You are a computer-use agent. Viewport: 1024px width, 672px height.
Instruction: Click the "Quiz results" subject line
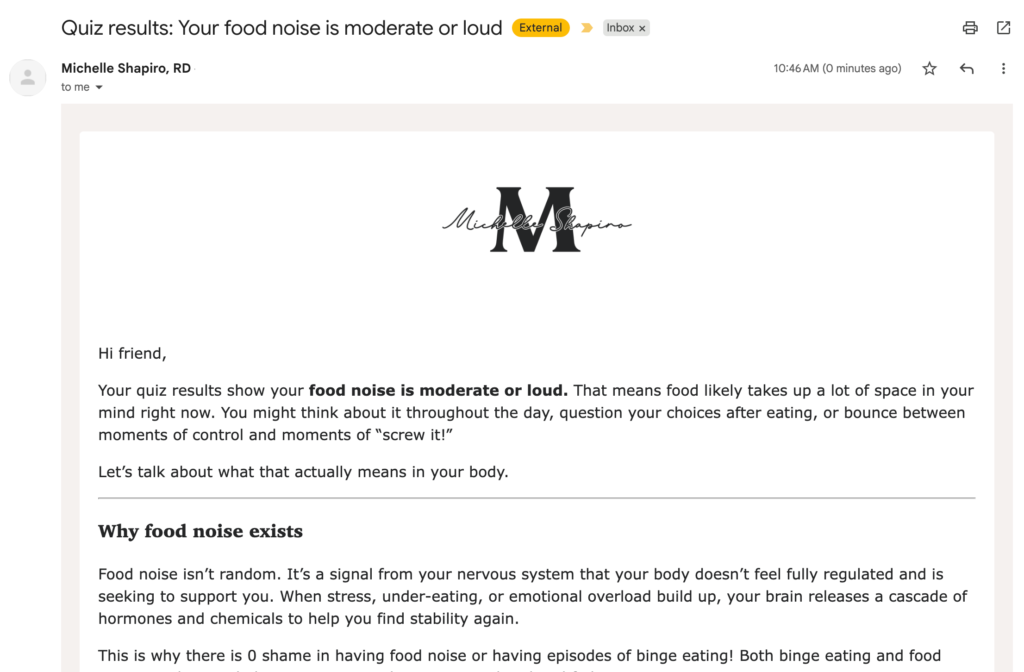[281, 28]
